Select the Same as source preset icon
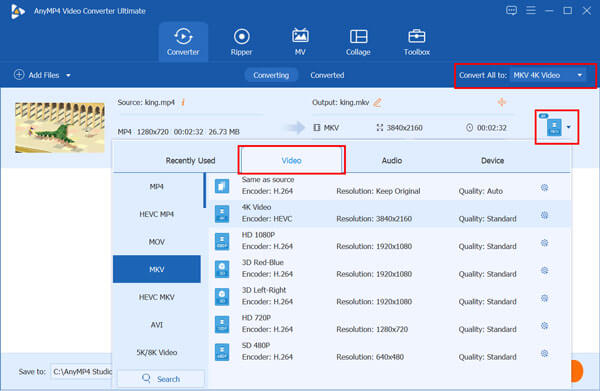Viewport: 600px width, 391px height. pos(222,186)
